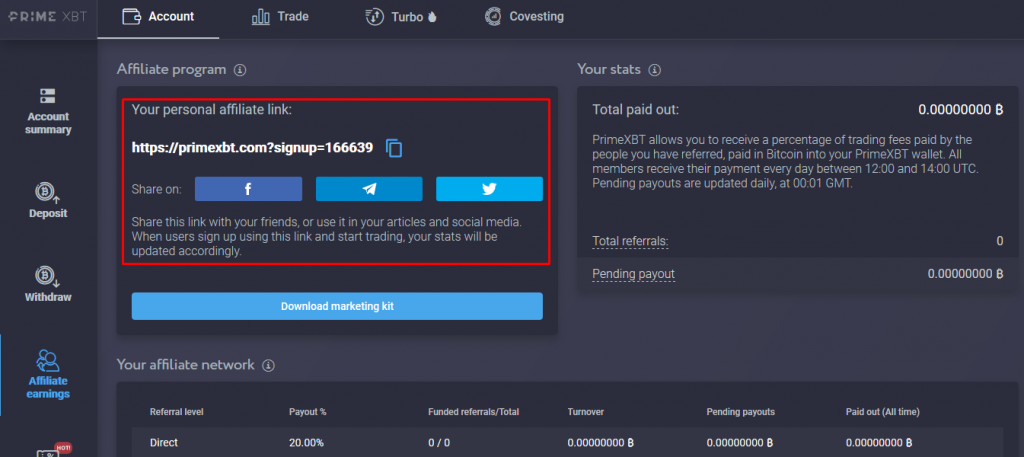Open Account summary in sidebar
The height and width of the screenshot is (457, 1024).
click(x=48, y=112)
